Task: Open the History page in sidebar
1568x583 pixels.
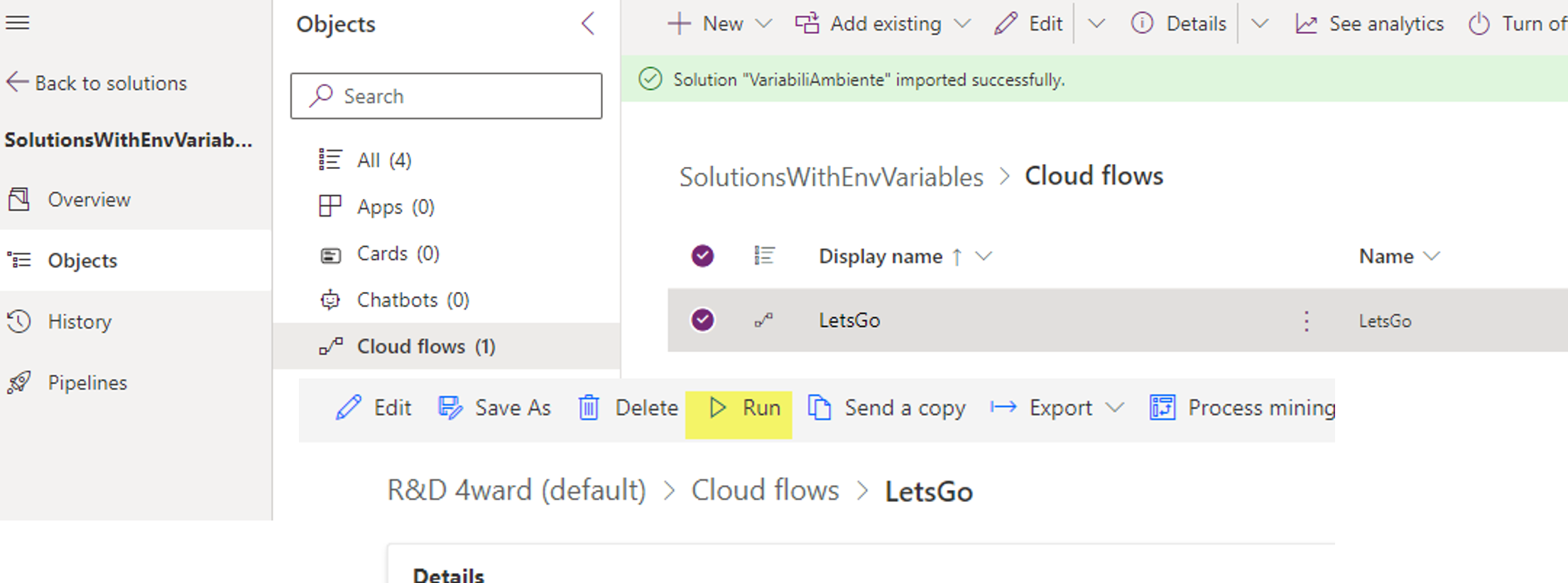Action: (80, 322)
